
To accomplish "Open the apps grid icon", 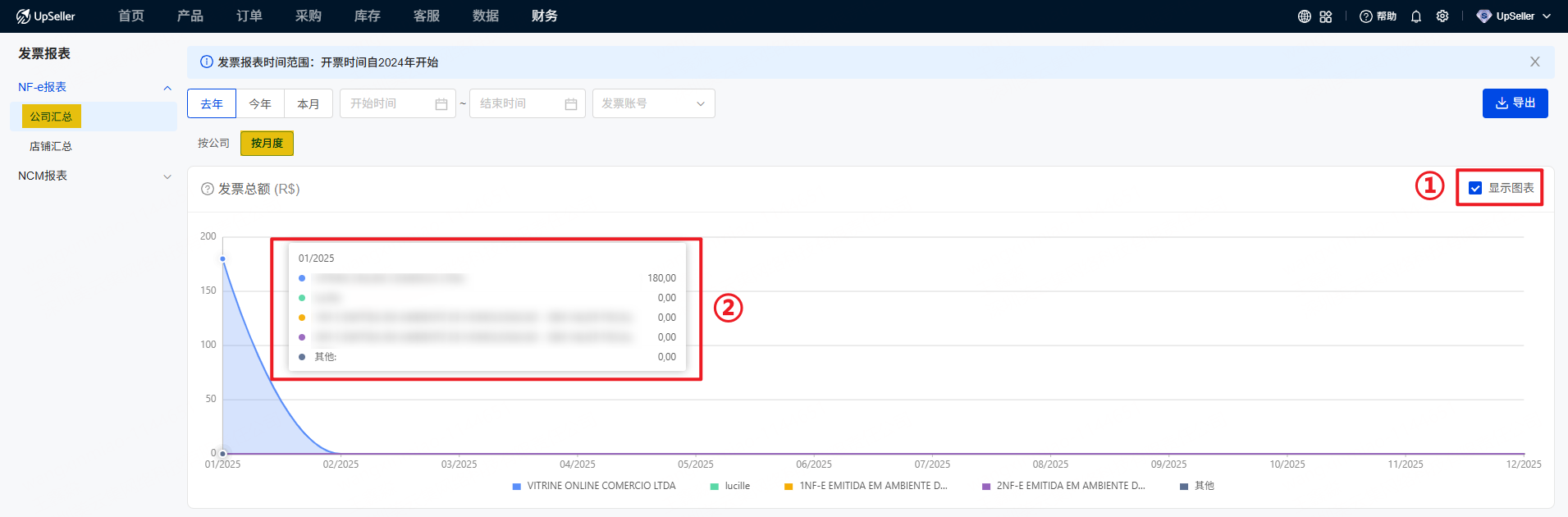I will point(1326,16).
